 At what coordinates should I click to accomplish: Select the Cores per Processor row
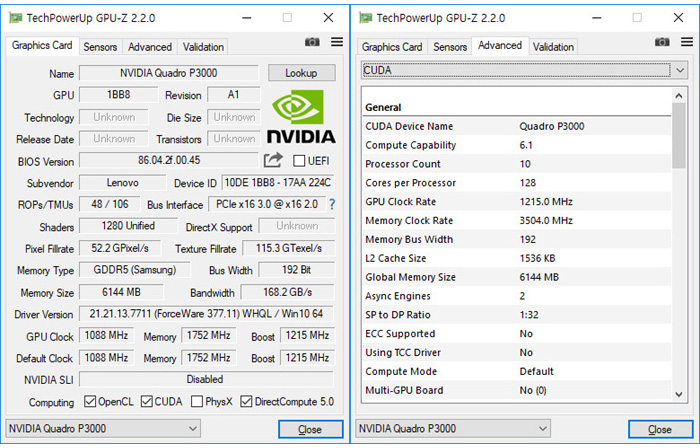tap(517, 183)
